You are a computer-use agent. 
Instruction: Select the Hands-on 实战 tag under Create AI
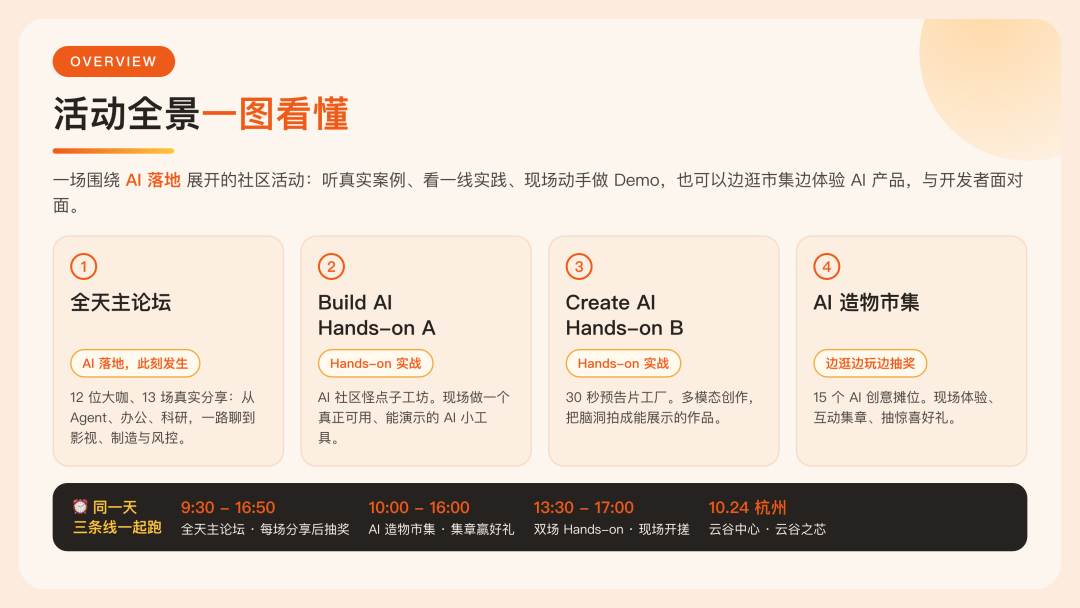pos(623,364)
